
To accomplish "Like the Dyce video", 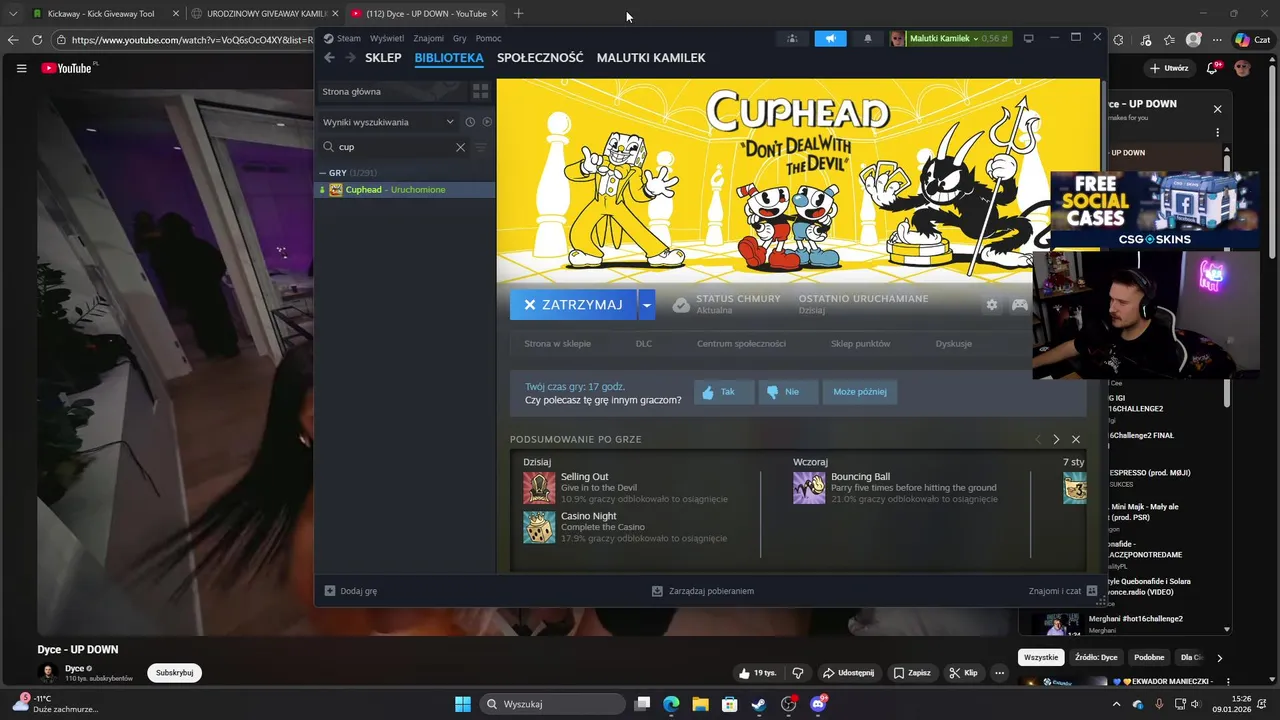I will pyautogui.click(x=758, y=673).
